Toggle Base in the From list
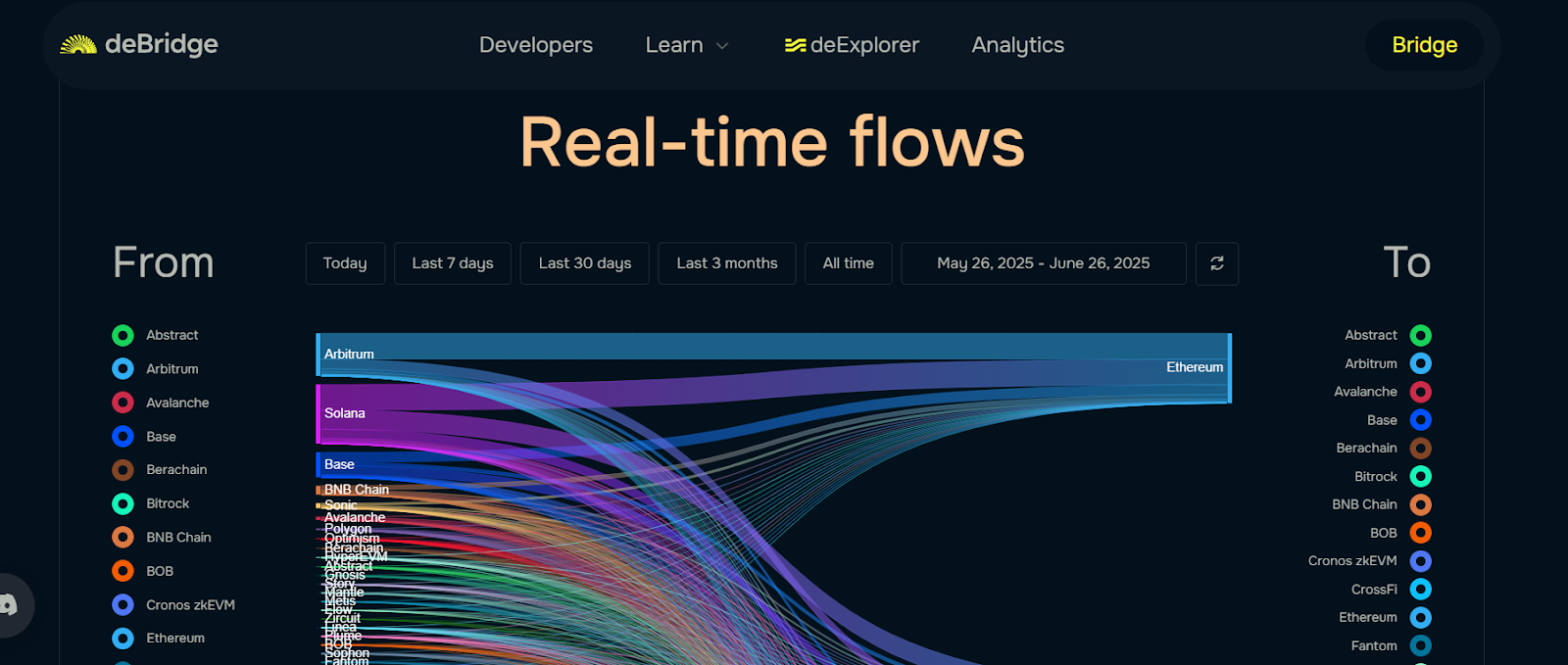This screenshot has width=1568, height=665. (x=144, y=437)
